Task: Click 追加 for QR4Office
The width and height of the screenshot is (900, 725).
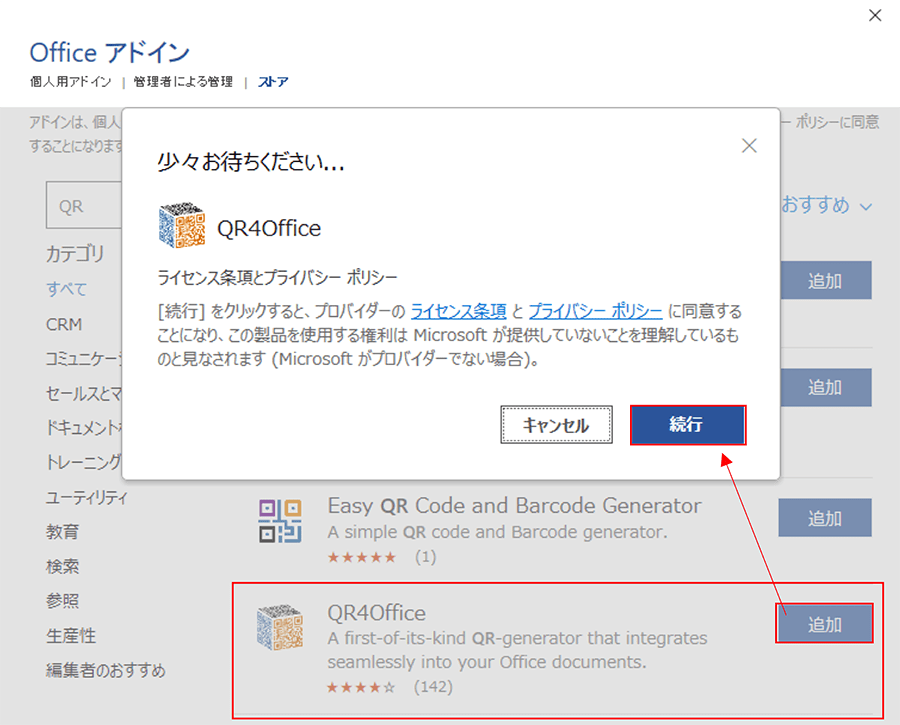Action: [824, 623]
